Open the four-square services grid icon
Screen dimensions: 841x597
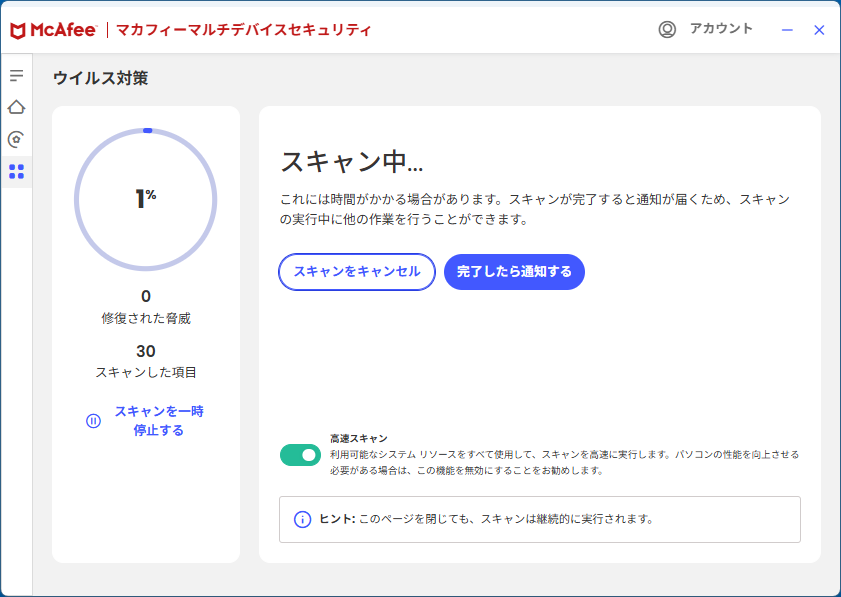(x=16, y=172)
